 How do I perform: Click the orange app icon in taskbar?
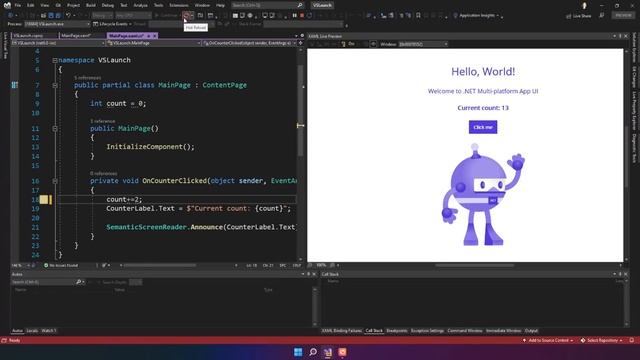pos(342,352)
